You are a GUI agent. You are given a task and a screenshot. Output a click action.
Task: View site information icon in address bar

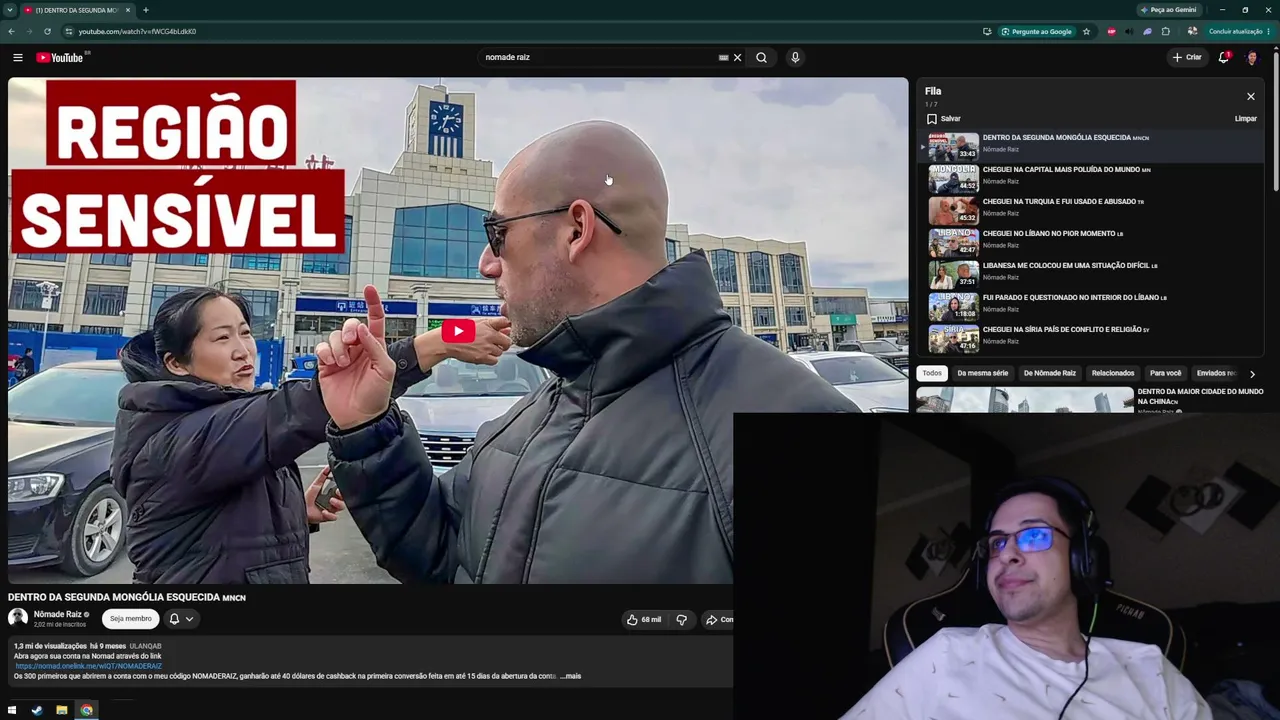coord(69,32)
